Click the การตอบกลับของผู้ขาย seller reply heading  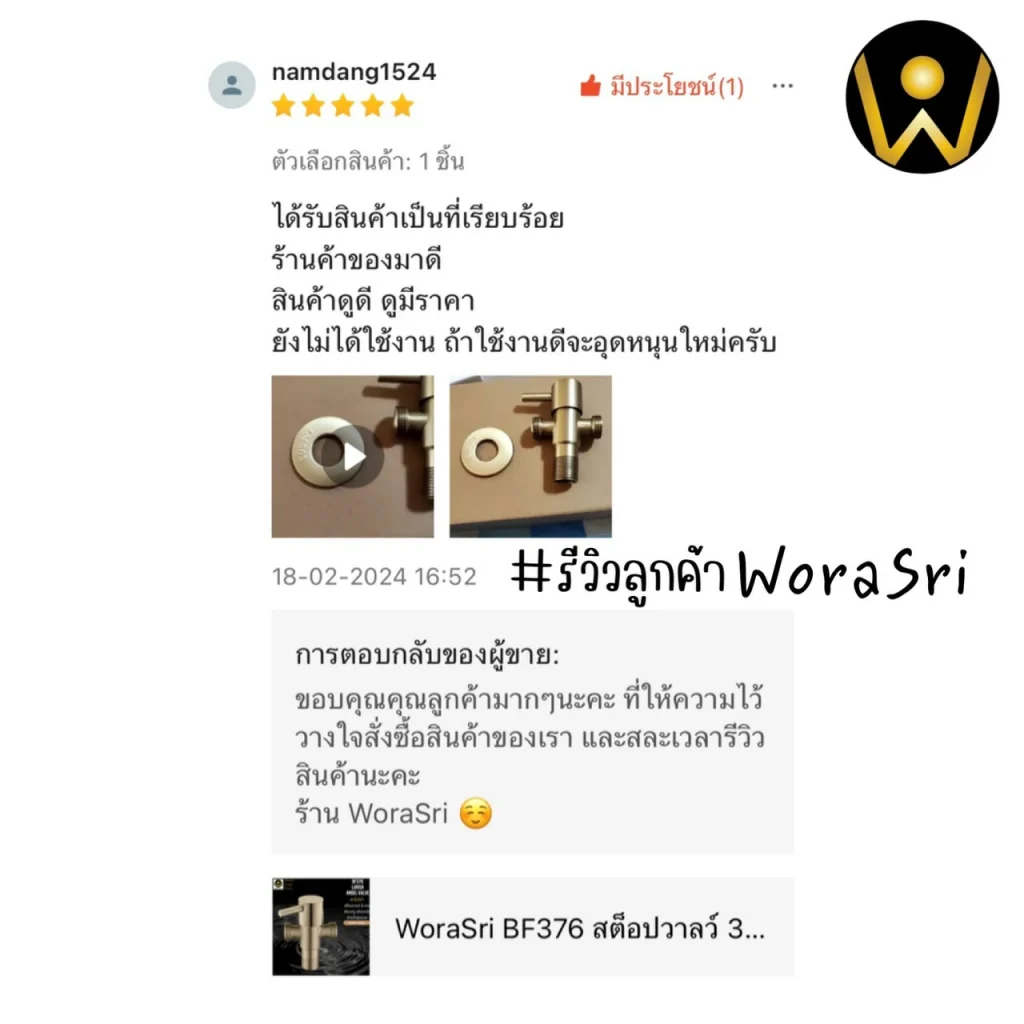427,654
